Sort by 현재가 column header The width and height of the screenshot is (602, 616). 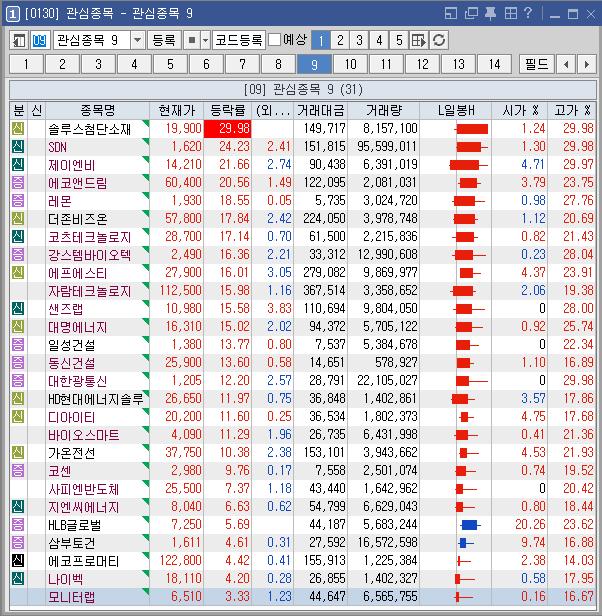[x=176, y=110]
